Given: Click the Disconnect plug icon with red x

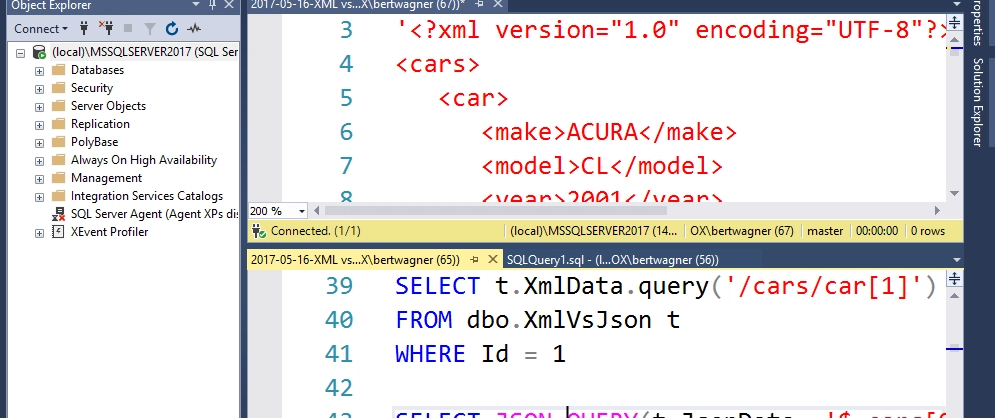Looking at the screenshot, I should click(x=105, y=28).
